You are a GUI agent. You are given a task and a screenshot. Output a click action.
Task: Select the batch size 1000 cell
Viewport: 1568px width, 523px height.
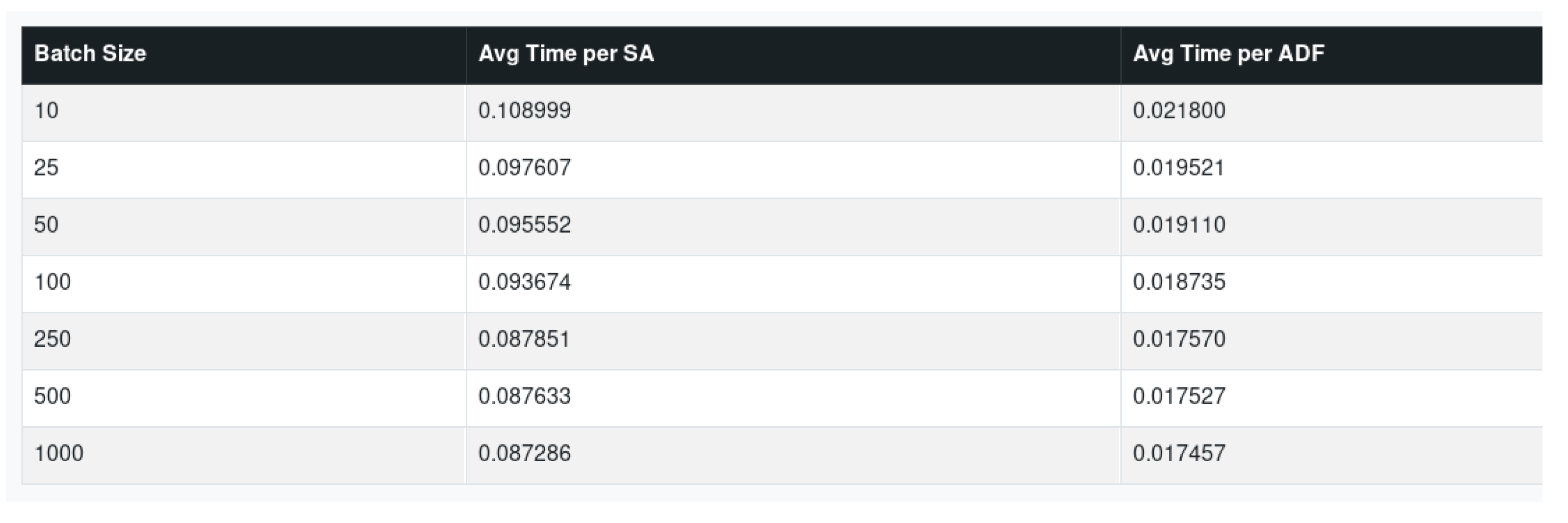point(58,453)
